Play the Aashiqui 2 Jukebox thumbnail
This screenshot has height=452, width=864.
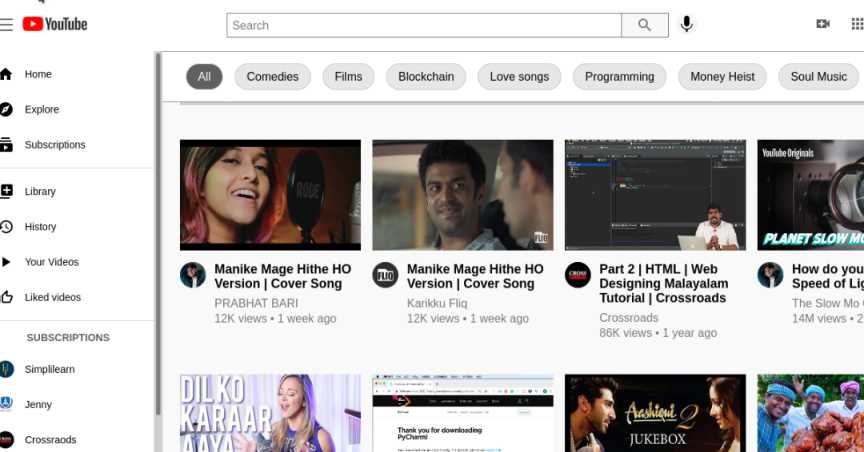pyautogui.click(x=655, y=413)
